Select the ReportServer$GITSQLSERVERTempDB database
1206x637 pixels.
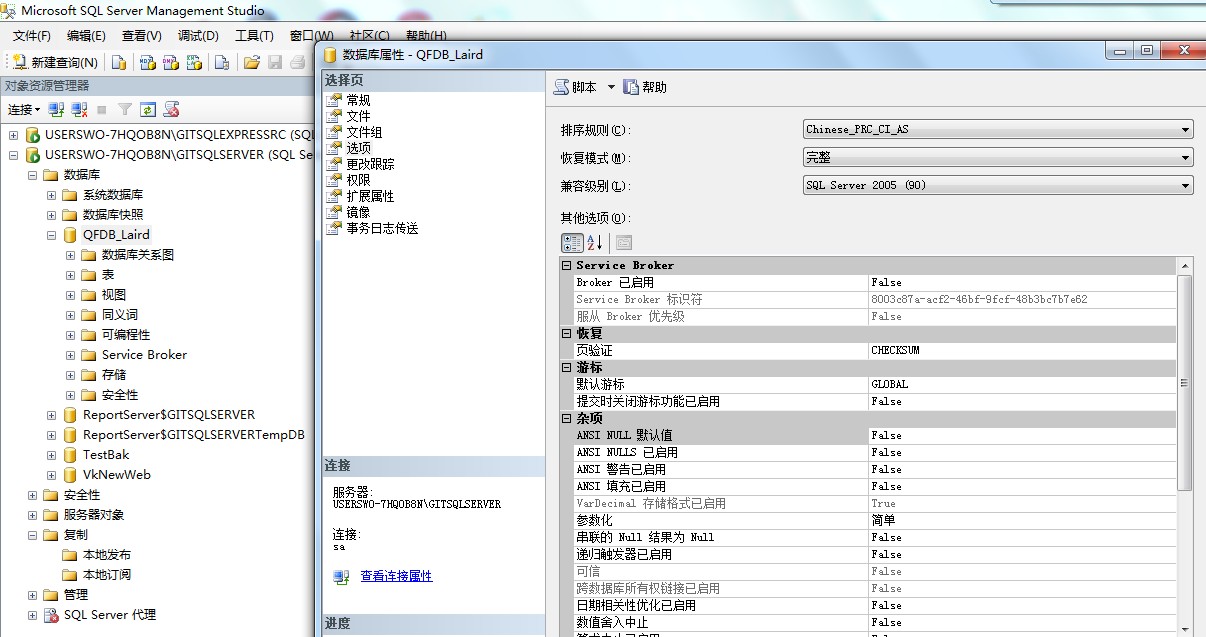(194, 435)
